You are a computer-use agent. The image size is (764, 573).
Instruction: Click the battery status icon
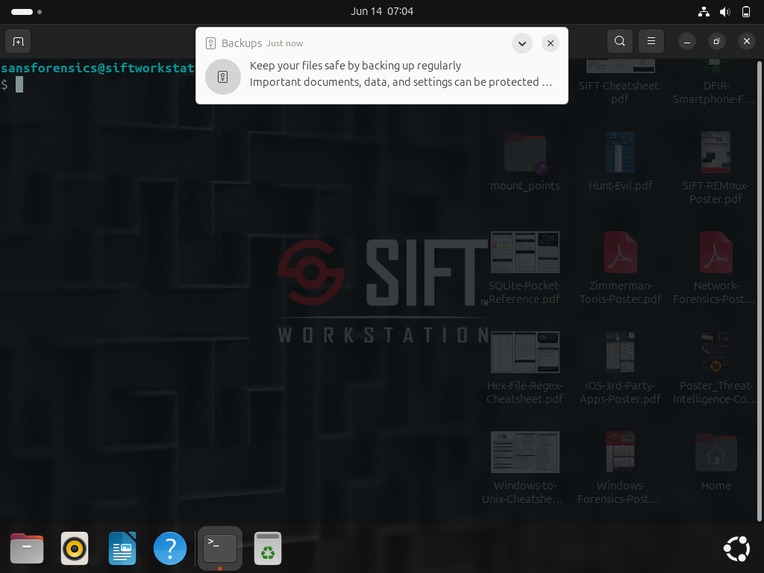(745, 12)
